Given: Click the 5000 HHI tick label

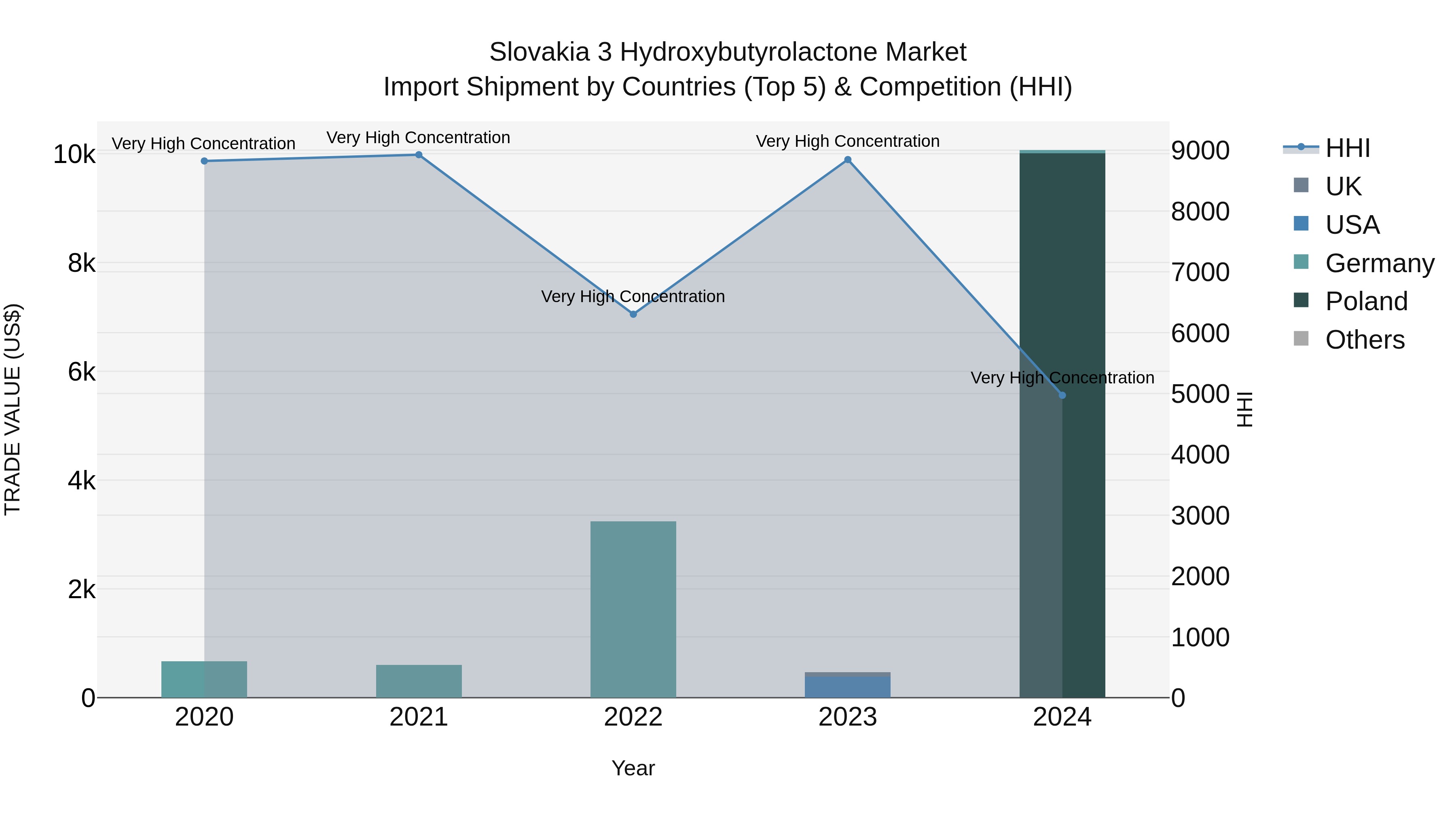Looking at the screenshot, I should tap(1200, 394).
